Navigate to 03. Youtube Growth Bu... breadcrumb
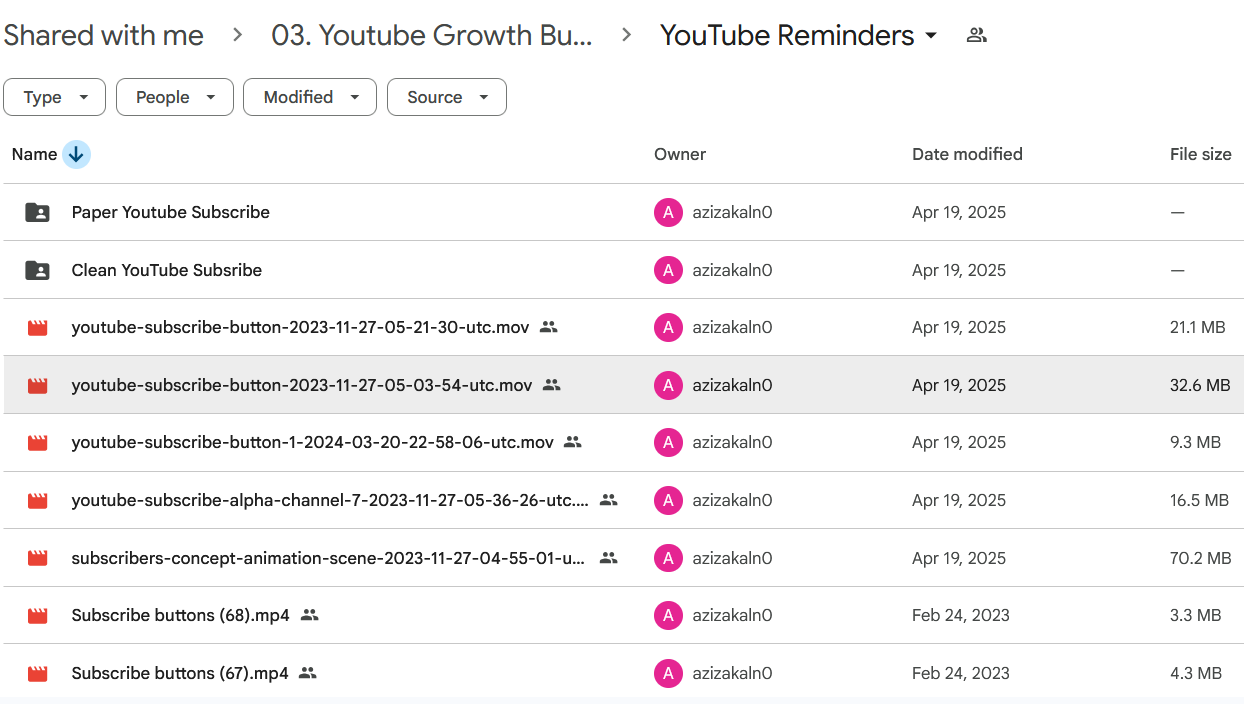 (x=431, y=36)
